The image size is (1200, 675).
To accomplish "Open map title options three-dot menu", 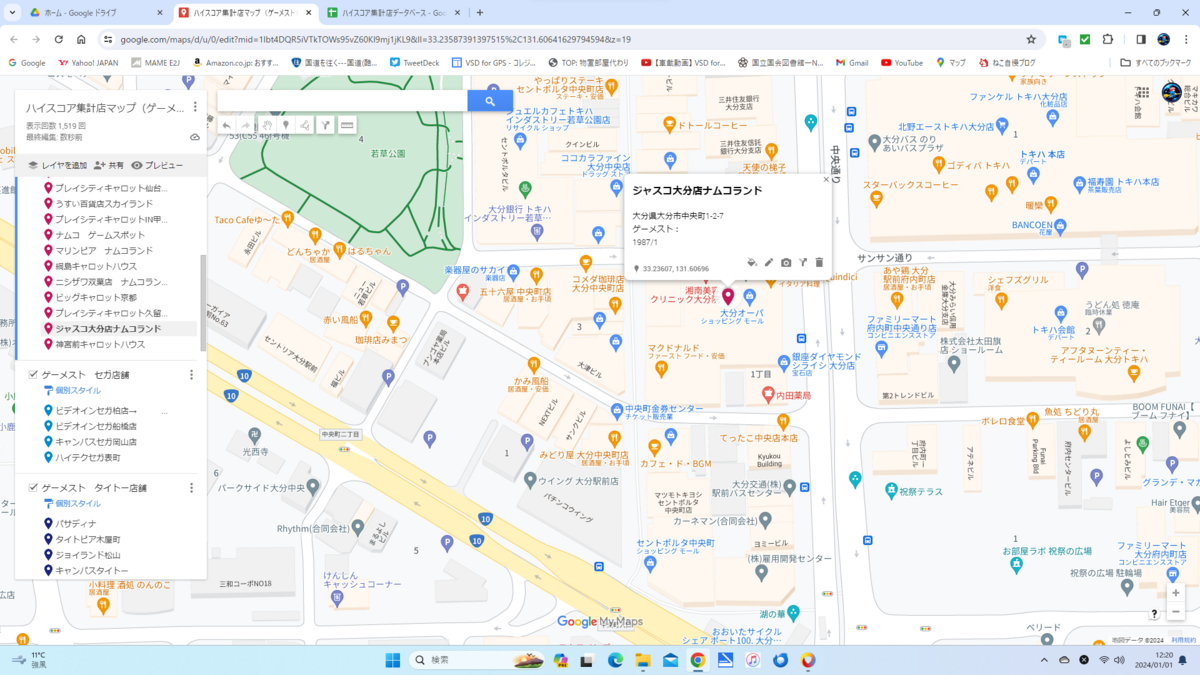I will (x=195, y=107).
